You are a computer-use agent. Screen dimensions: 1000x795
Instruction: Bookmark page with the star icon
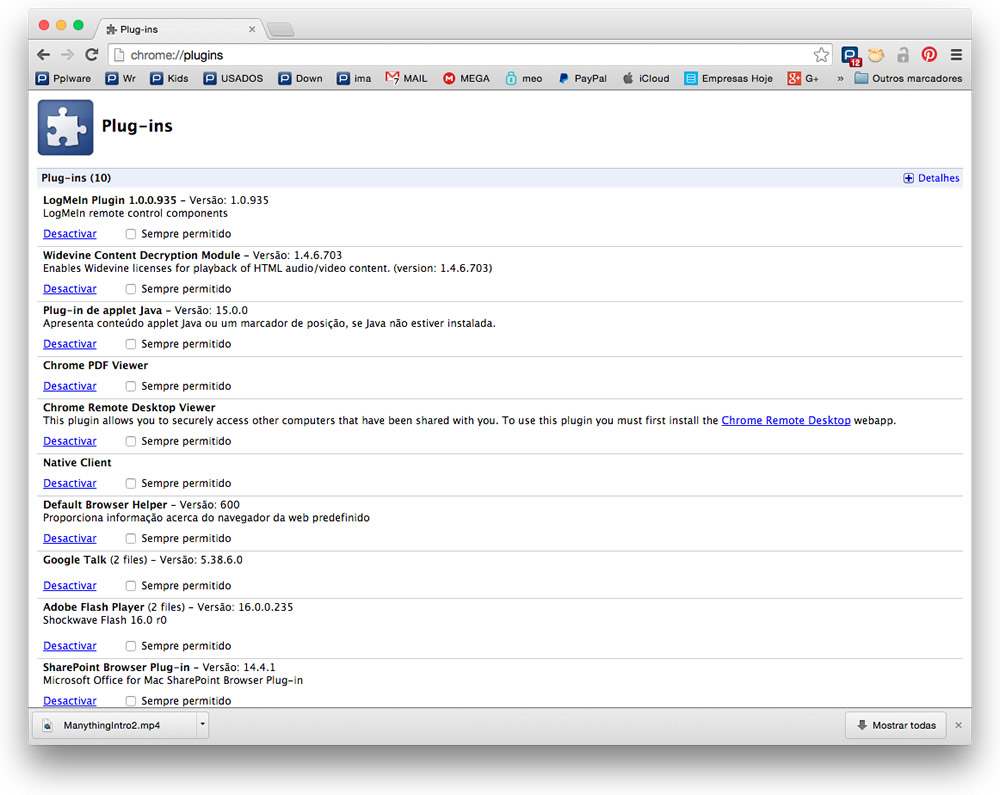coord(821,55)
